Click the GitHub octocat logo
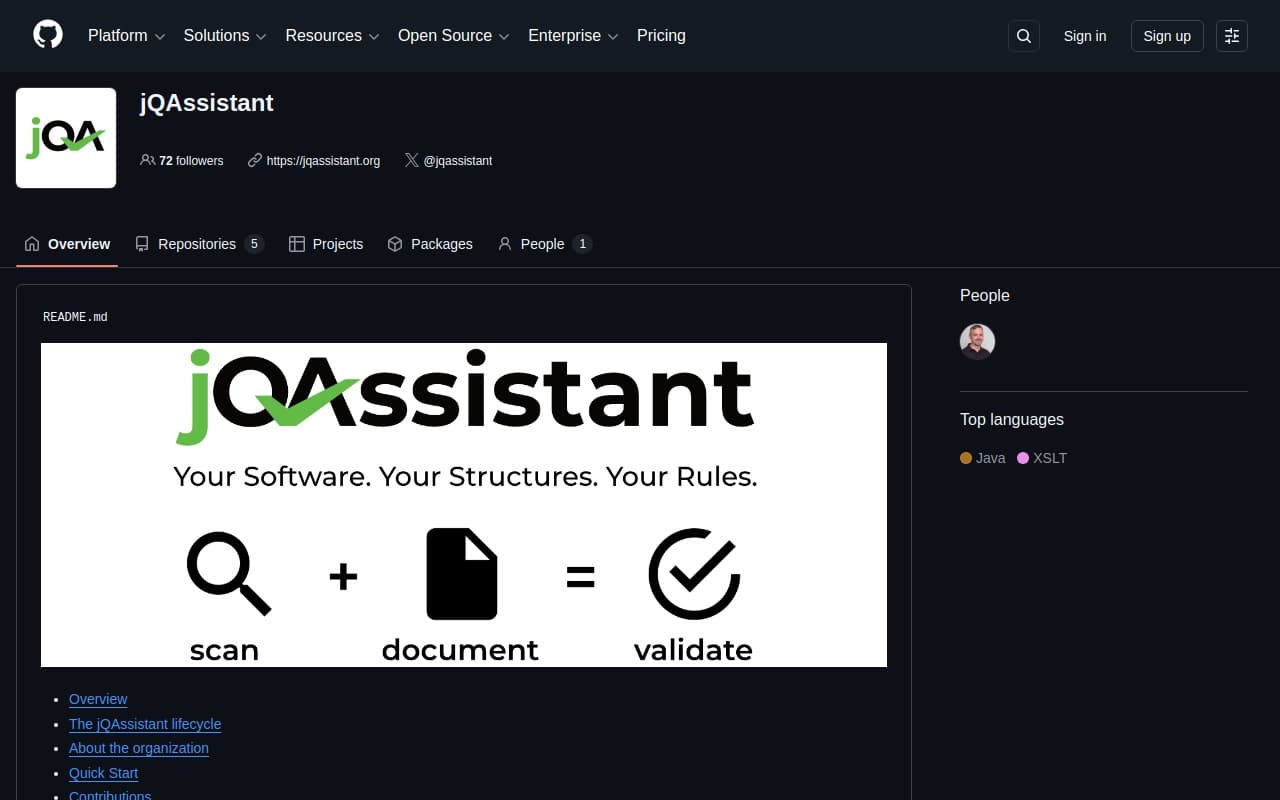The width and height of the screenshot is (1280, 800). click(x=47, y=35)
